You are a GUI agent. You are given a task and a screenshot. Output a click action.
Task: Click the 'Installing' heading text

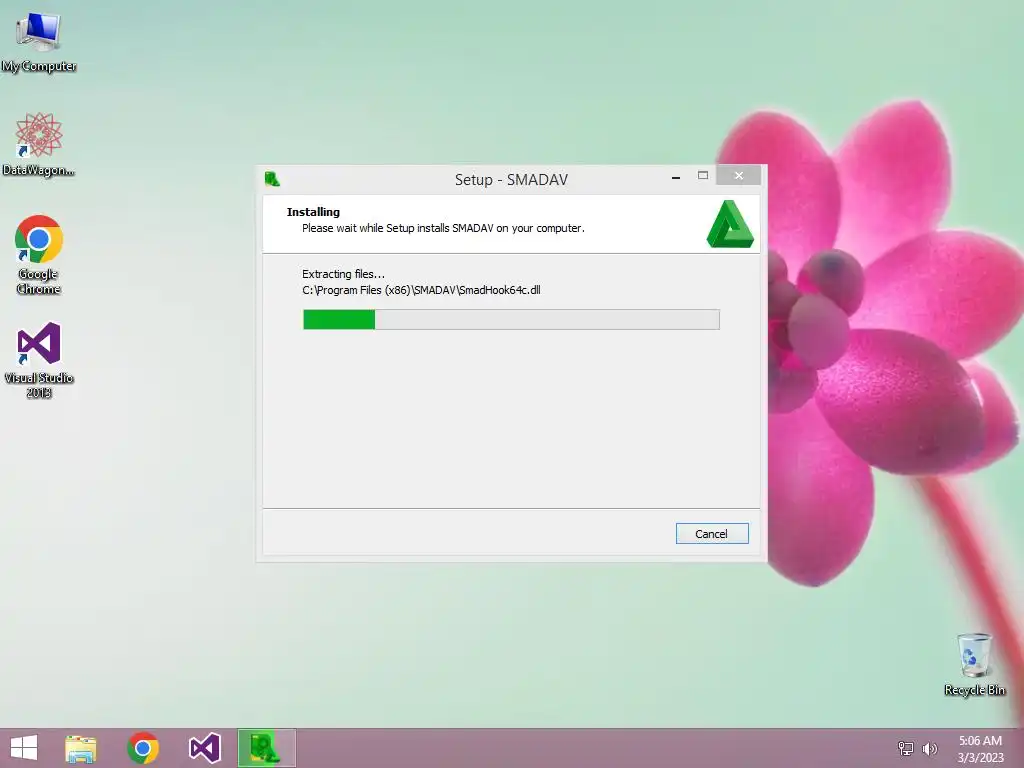[x=313, y=212]
